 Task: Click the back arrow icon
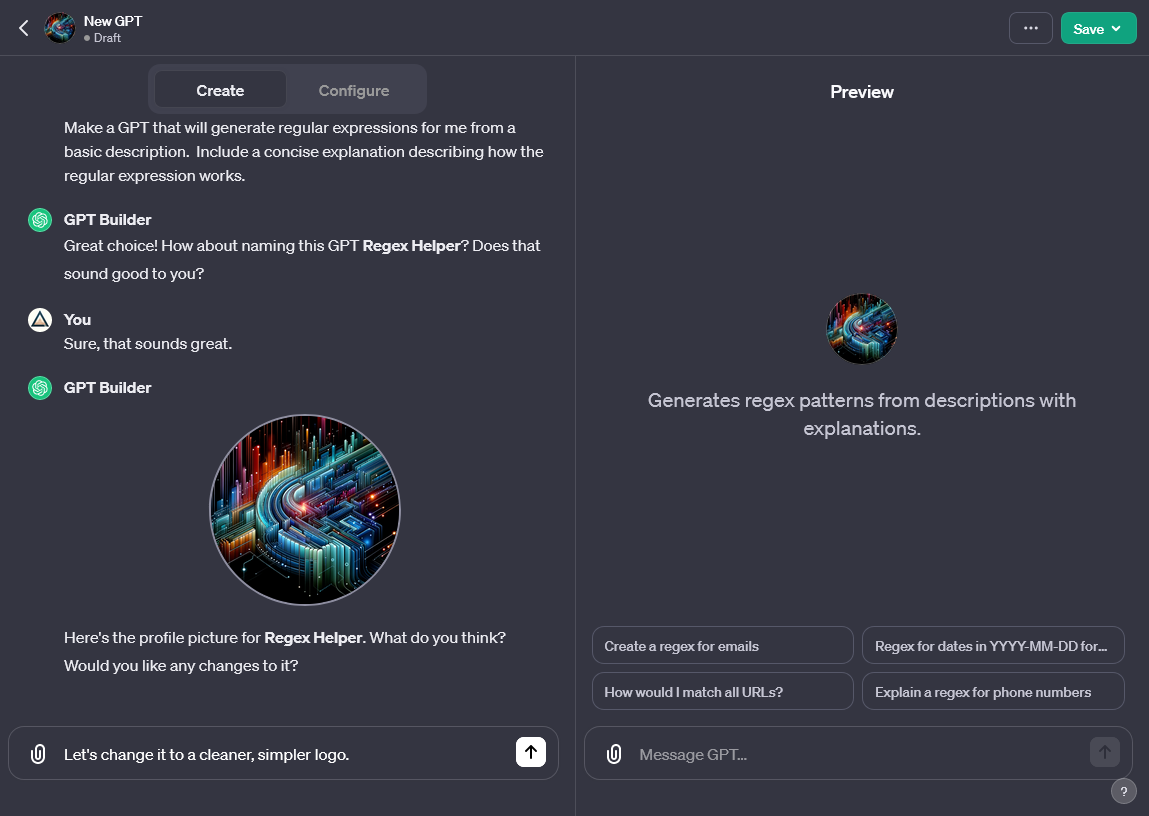pos(23,28)
